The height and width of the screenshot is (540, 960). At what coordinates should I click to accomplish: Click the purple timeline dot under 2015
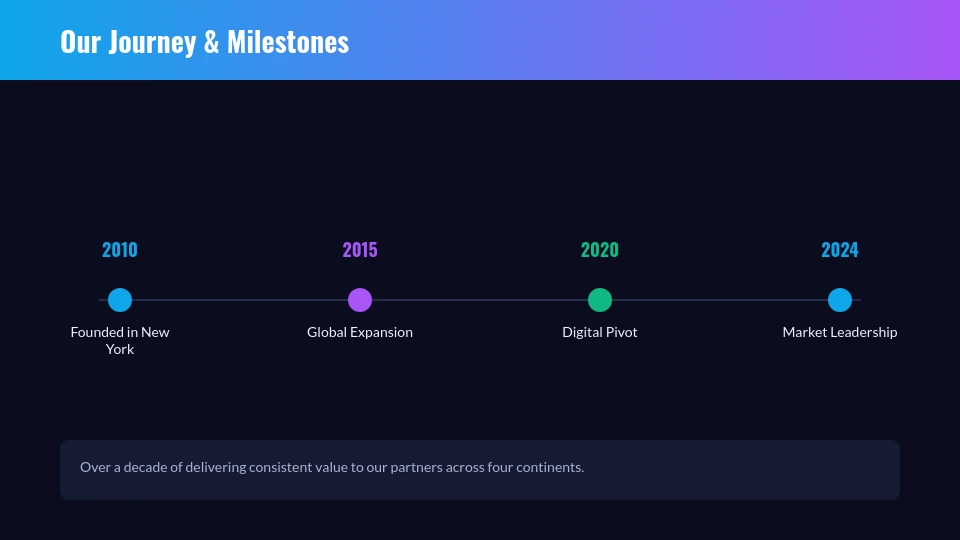(x=360, y=300)
